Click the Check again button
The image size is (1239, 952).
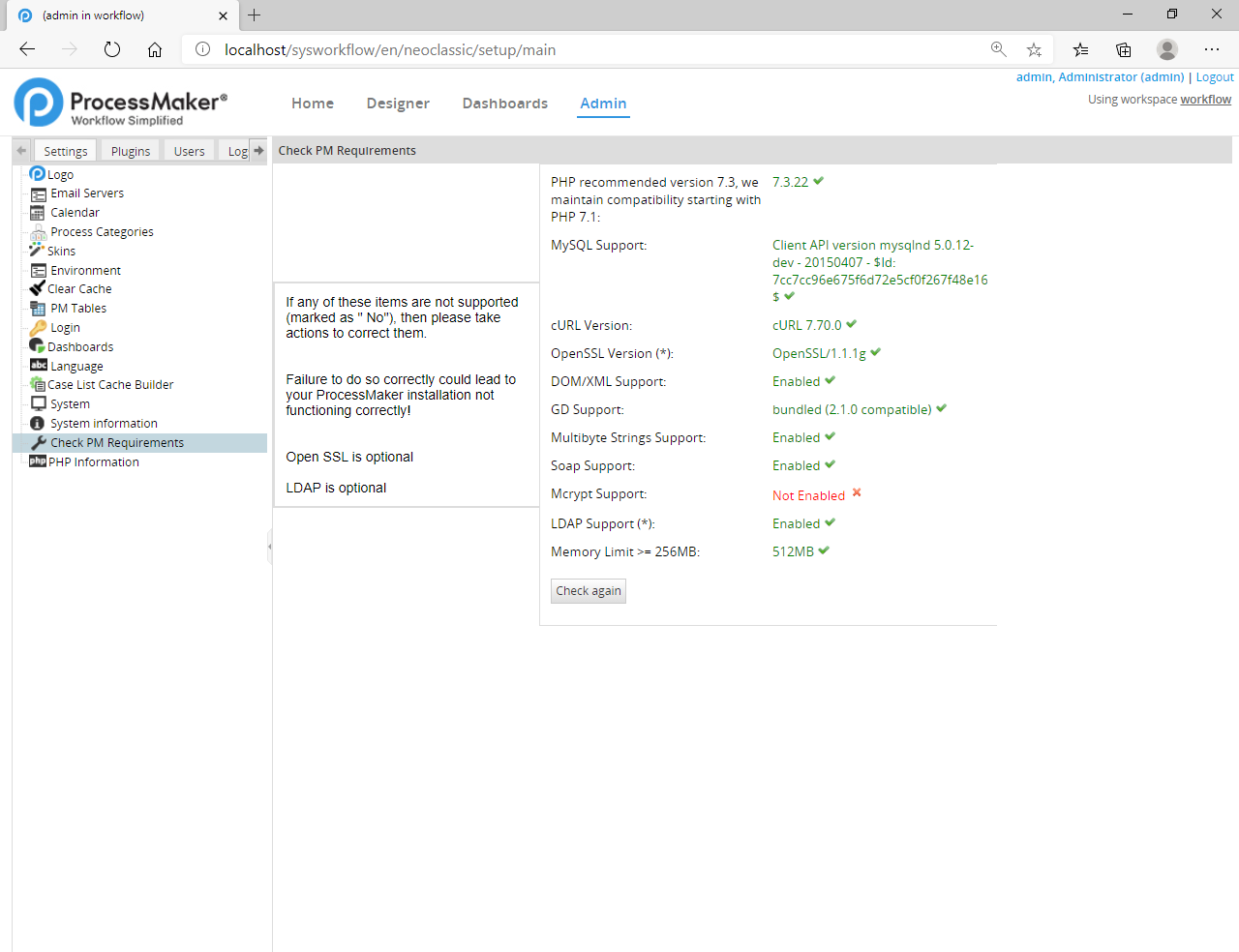tap(589, 591)
